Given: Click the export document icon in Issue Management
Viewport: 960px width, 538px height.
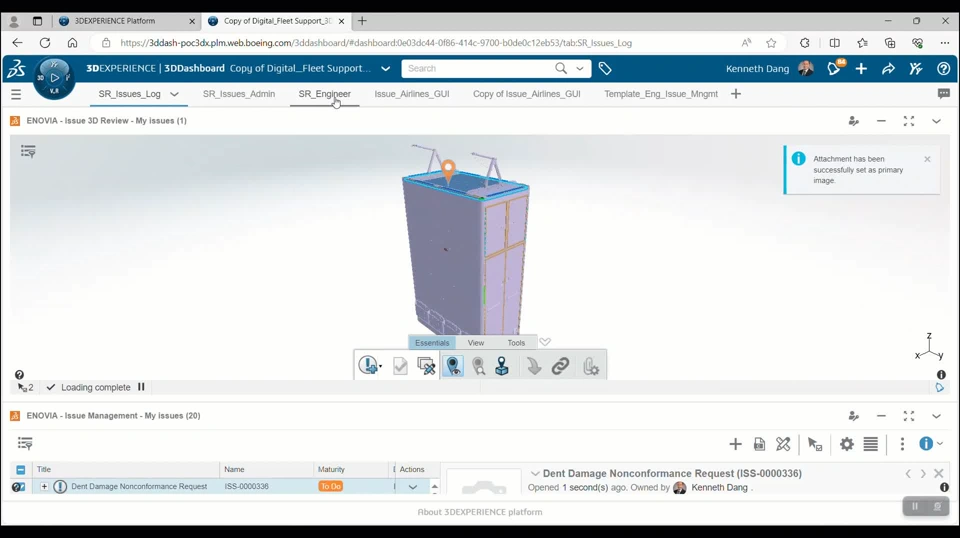Looking at the screenshot, I should pyautogui.click(x=759, y=444).
